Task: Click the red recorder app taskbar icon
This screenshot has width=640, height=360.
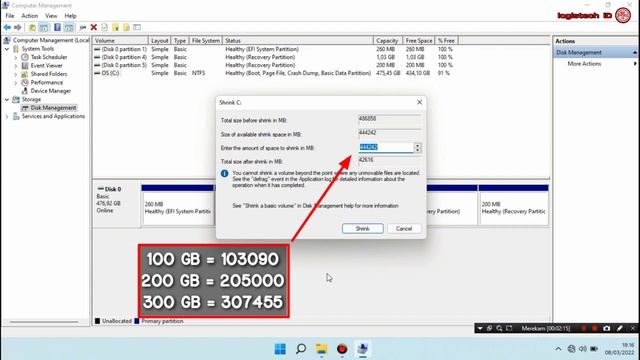Action: click(342, 349)
